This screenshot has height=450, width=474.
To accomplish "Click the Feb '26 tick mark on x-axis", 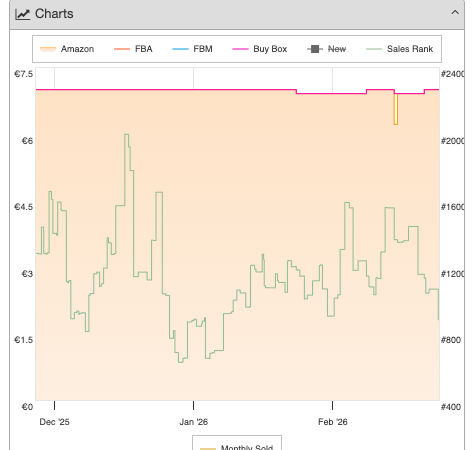I will (x=332, y=405).
